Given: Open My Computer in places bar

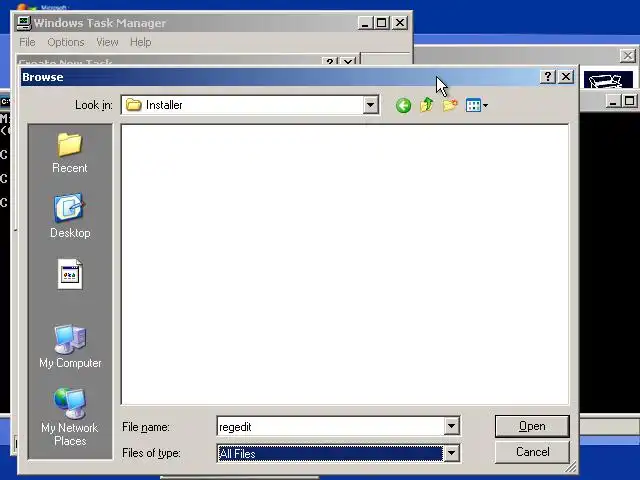Looking at the screenshot, I should (x=70, y=347).
